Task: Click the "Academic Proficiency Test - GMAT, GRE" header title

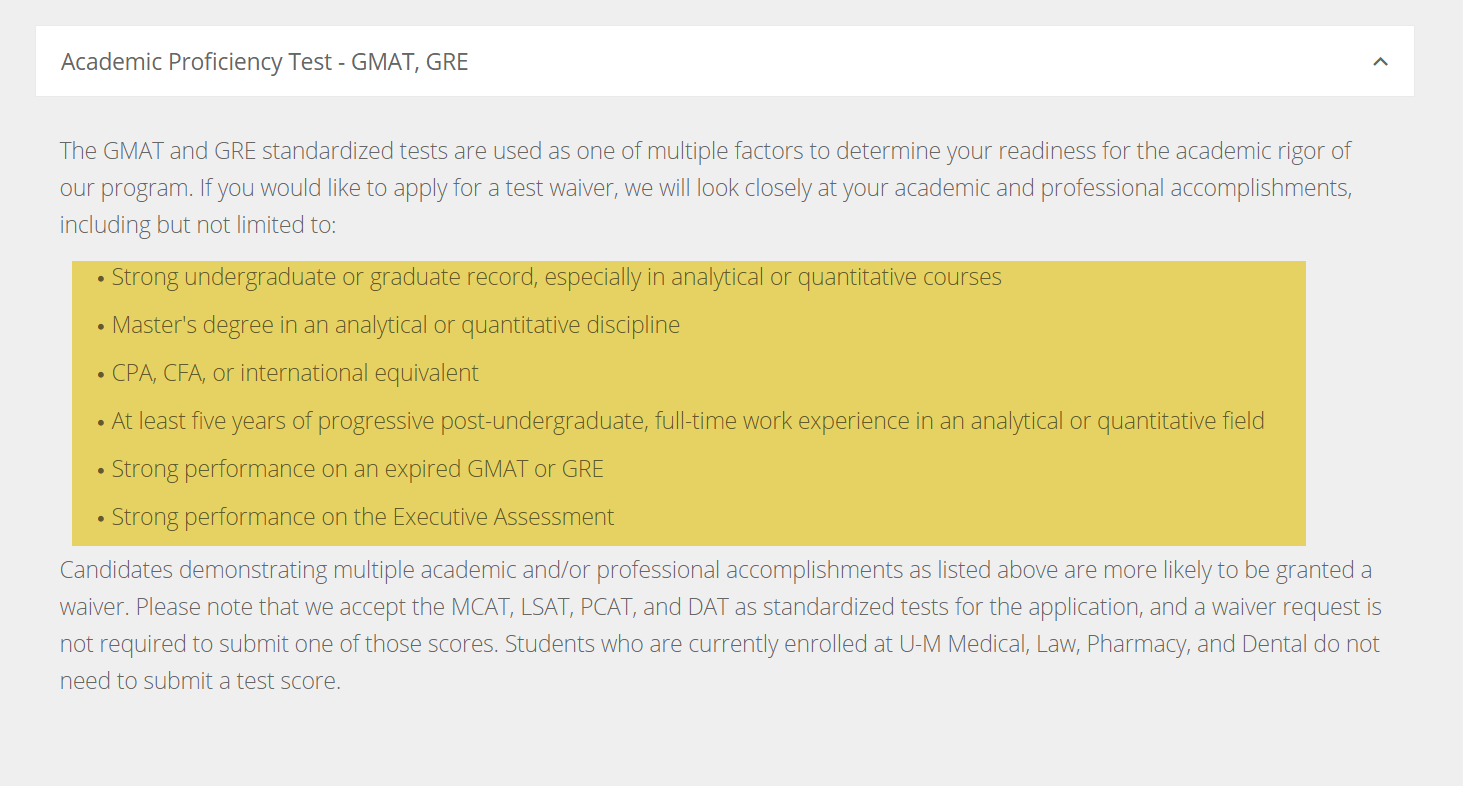Action: (x=264, y=62)
